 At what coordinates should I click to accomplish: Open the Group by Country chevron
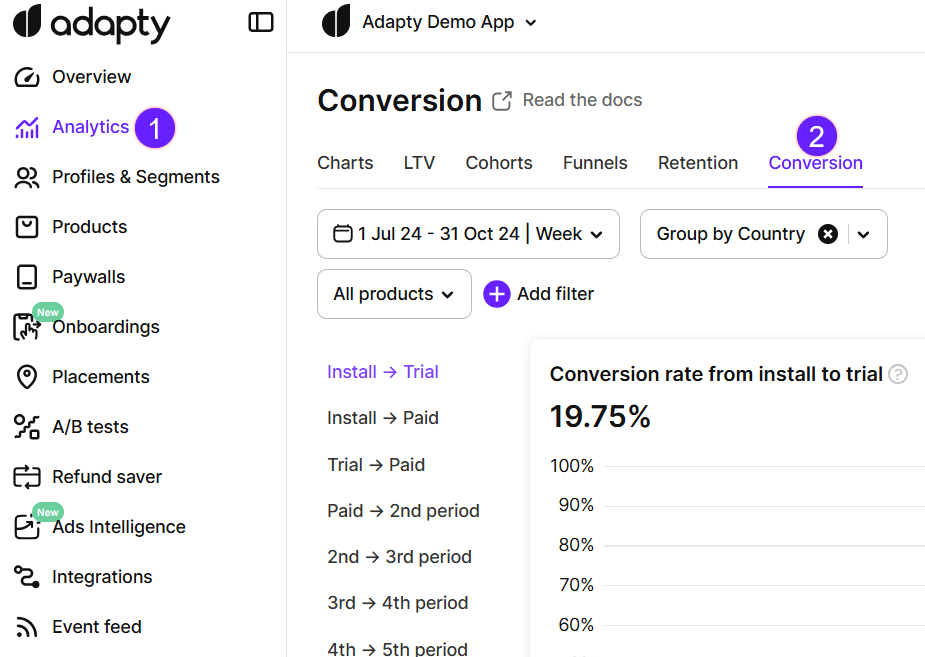tap(864, 234)
